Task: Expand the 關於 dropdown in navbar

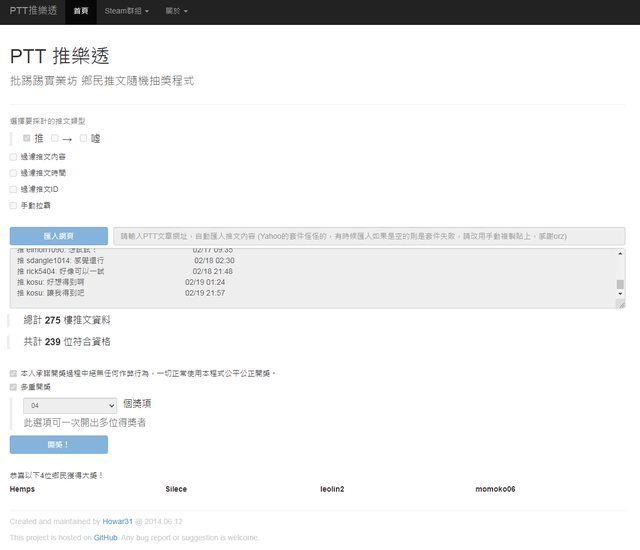Action: [174, 12]
